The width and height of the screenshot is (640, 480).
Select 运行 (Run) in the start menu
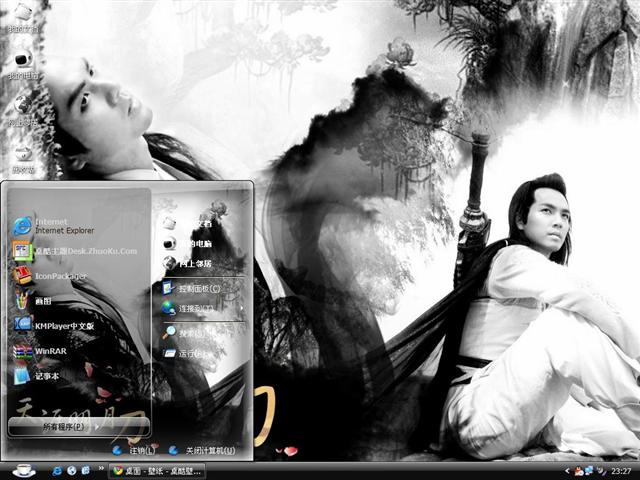tap(190, 353)
